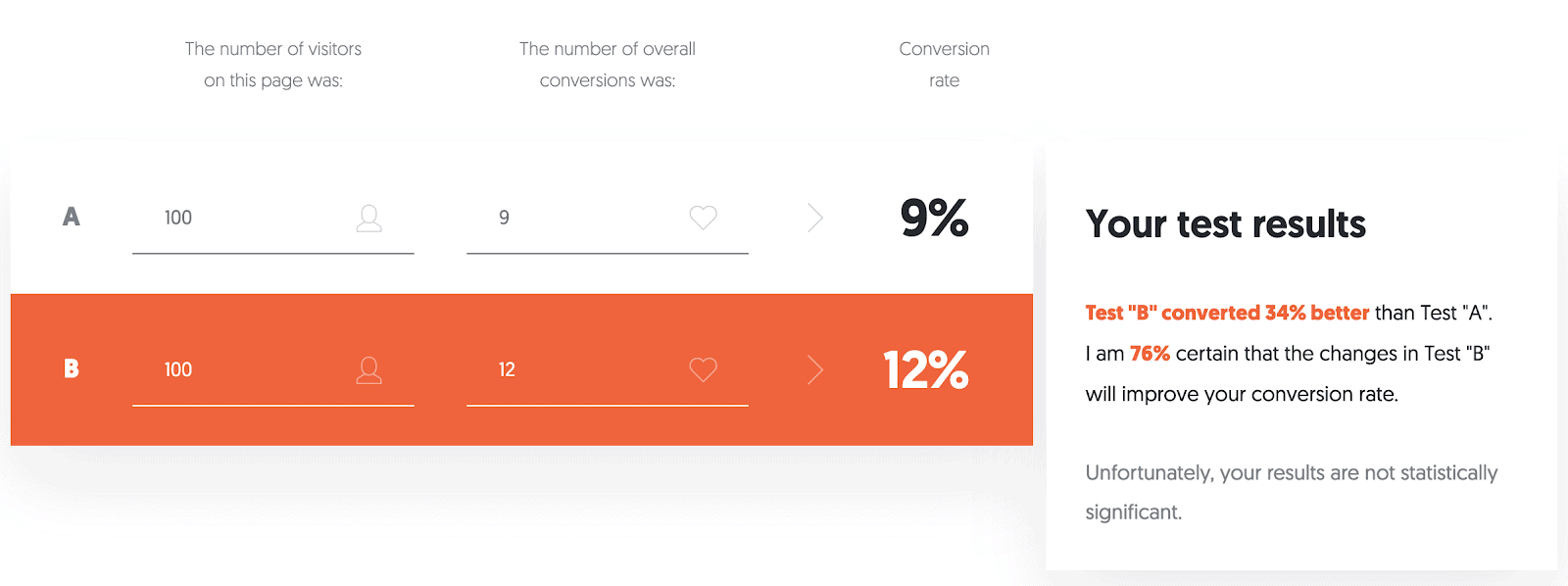Click the 'Your test results' heading
The height and width of the screenshot is (586, 1568).
(x=1224, y=224)
